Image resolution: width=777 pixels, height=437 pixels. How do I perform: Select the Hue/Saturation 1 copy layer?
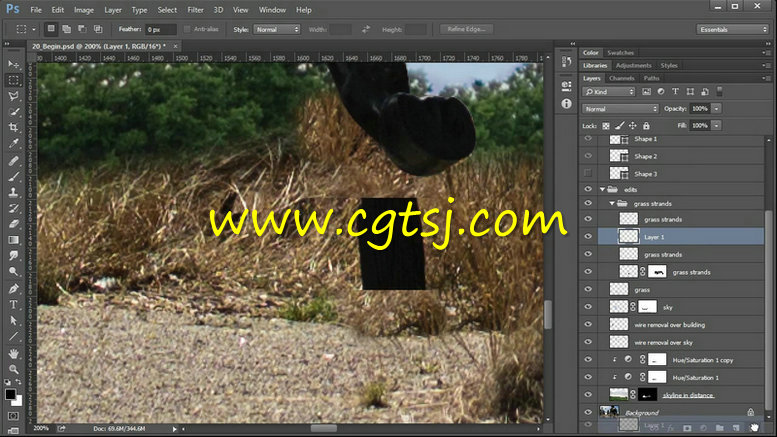point(681,360)
